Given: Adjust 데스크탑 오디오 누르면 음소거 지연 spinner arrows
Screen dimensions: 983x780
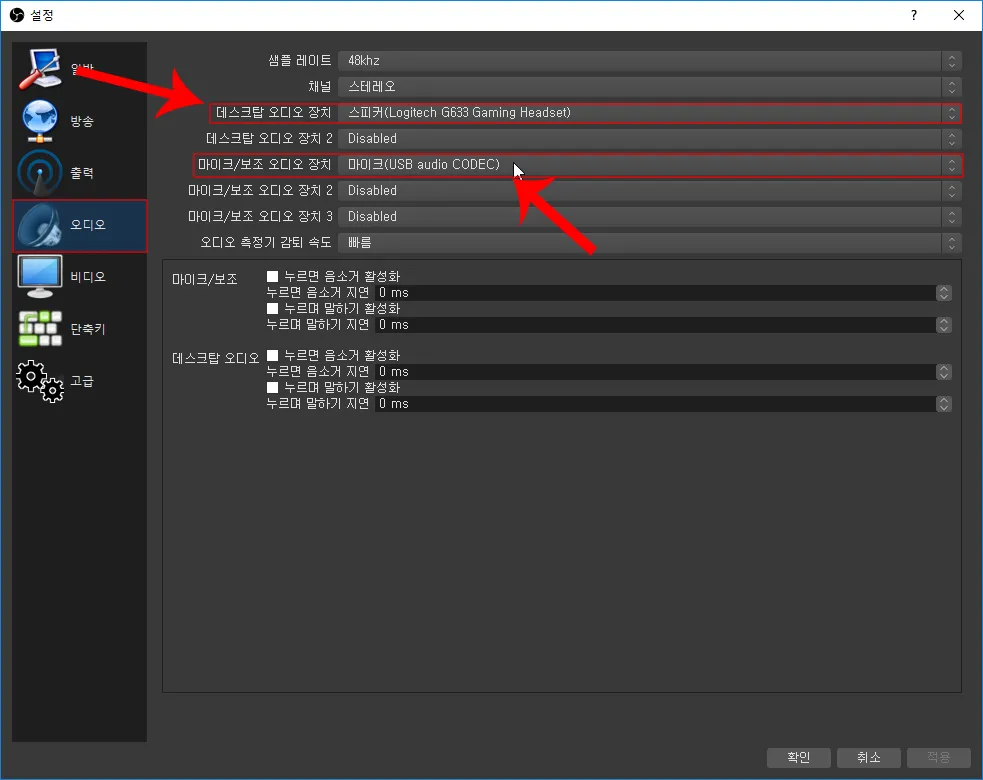Looking at the screenshot, I should pyautogui.click(x=944, y=372).
